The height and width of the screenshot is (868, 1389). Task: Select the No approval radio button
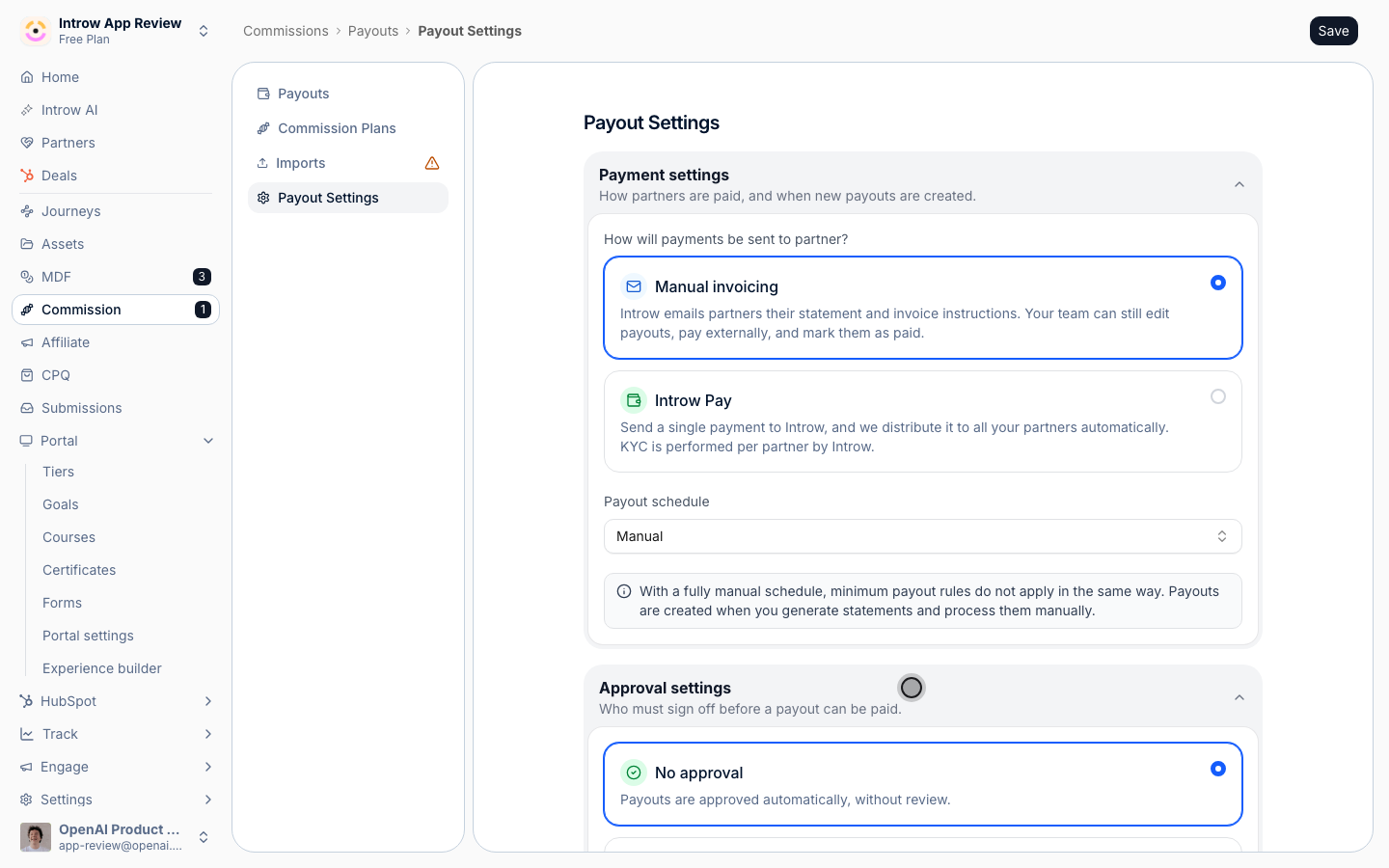point(1218,769)
